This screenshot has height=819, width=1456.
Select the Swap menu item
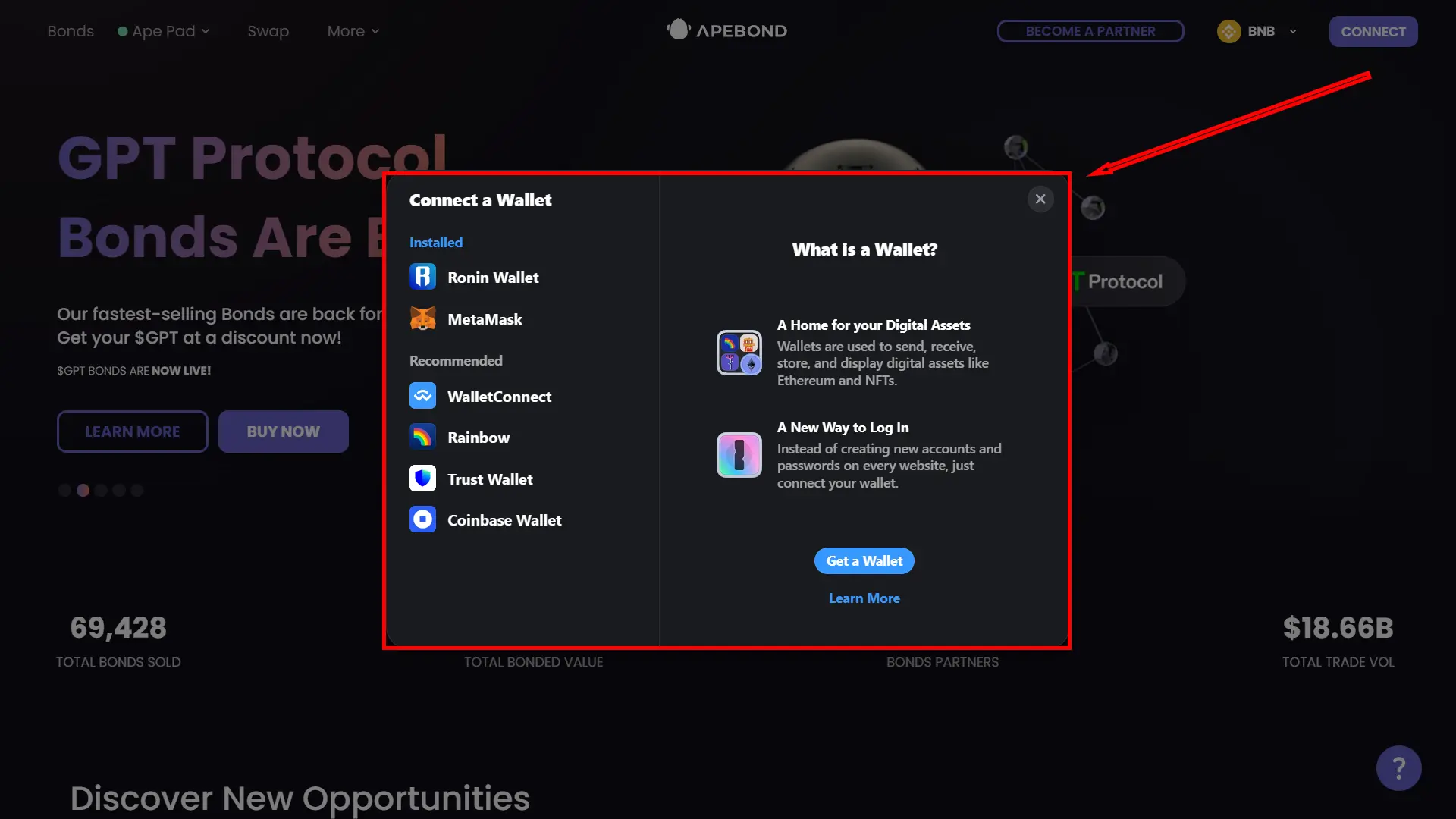pyautogui.click(x=268, y=31)
